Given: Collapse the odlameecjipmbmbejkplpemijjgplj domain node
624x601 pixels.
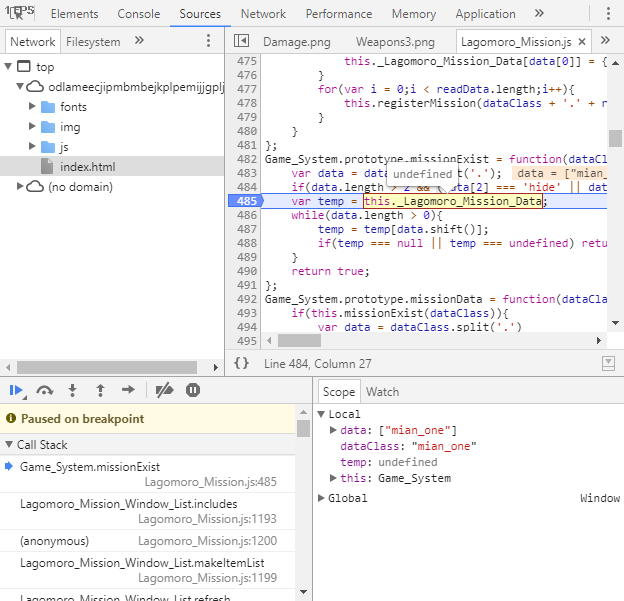Looking at the screenshot, I should click(20, 86).
